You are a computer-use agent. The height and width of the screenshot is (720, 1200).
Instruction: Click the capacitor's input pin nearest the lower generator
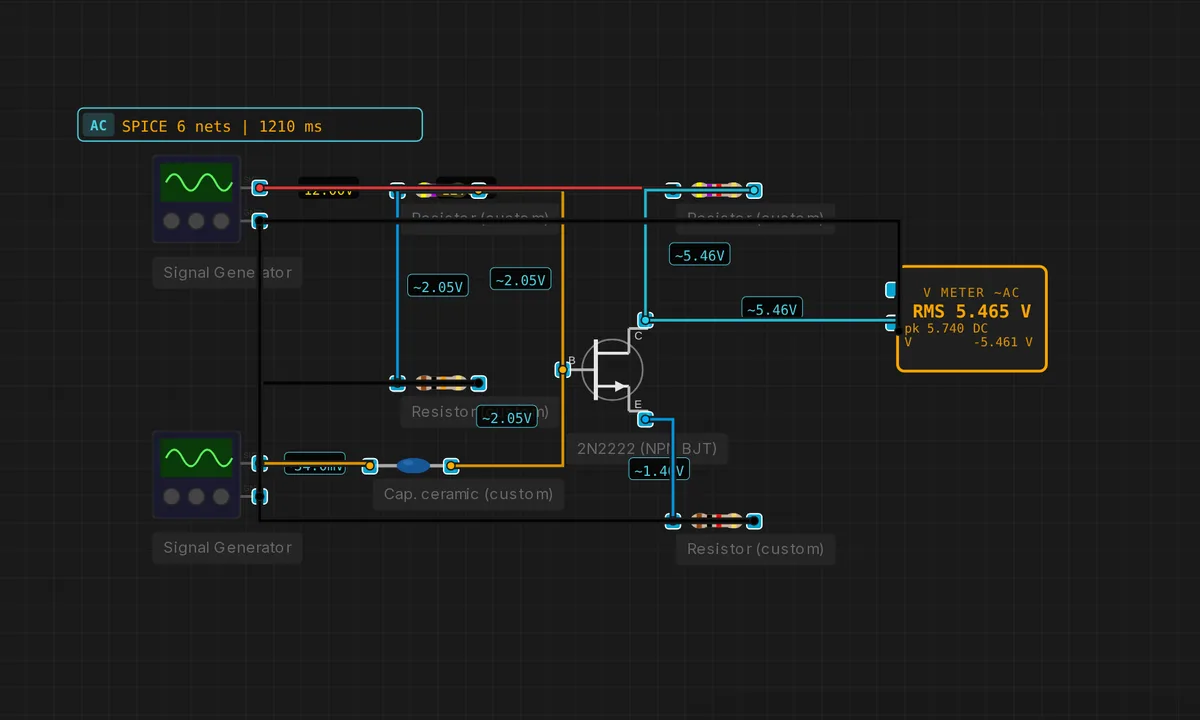pyautogui.click(x=369, y=465)
